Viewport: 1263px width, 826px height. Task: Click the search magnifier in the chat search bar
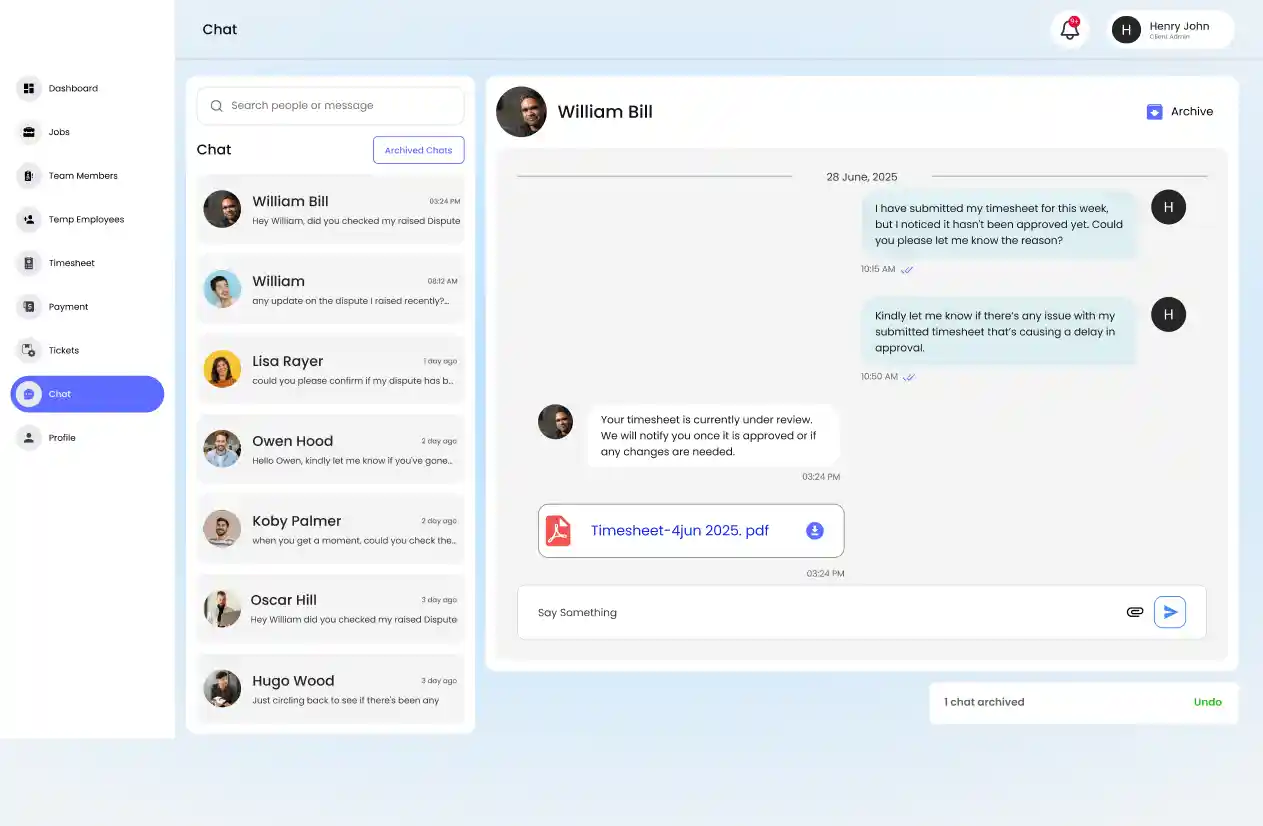coord(216,105)
